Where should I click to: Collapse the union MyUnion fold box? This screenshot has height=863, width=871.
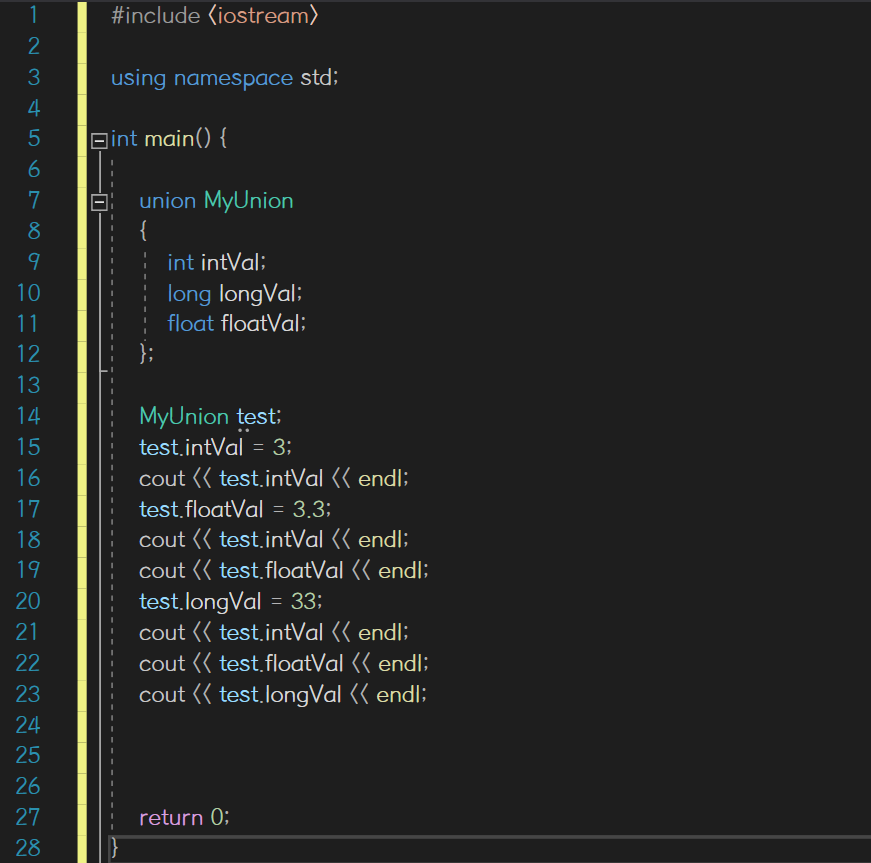click(99, 202)
